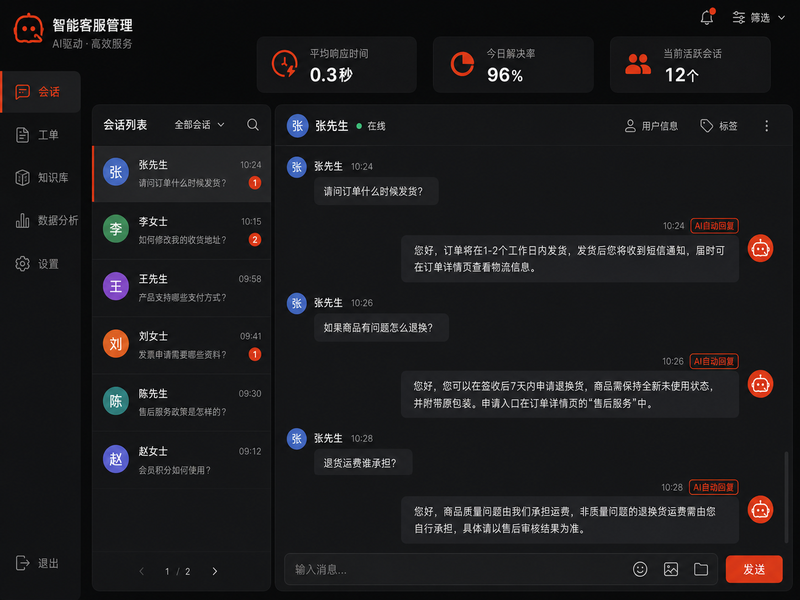The height and width of the screenshot is (600, 800).
Task: Click message 如果商品有问题怎么退换？ bubble
Action: point(381,328)
